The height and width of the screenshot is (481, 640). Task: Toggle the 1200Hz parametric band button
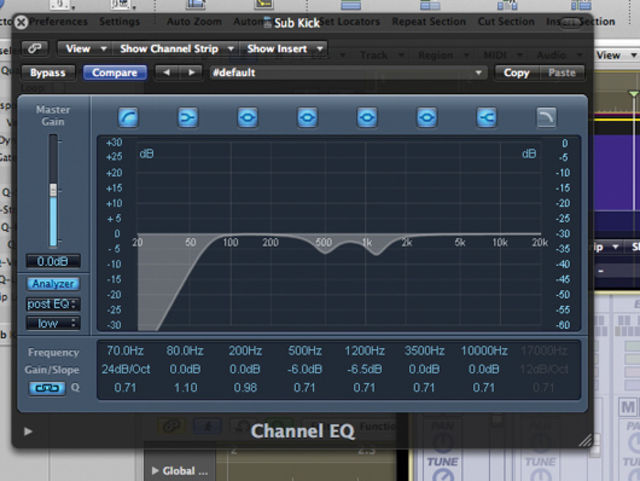(x=367, y=118)
